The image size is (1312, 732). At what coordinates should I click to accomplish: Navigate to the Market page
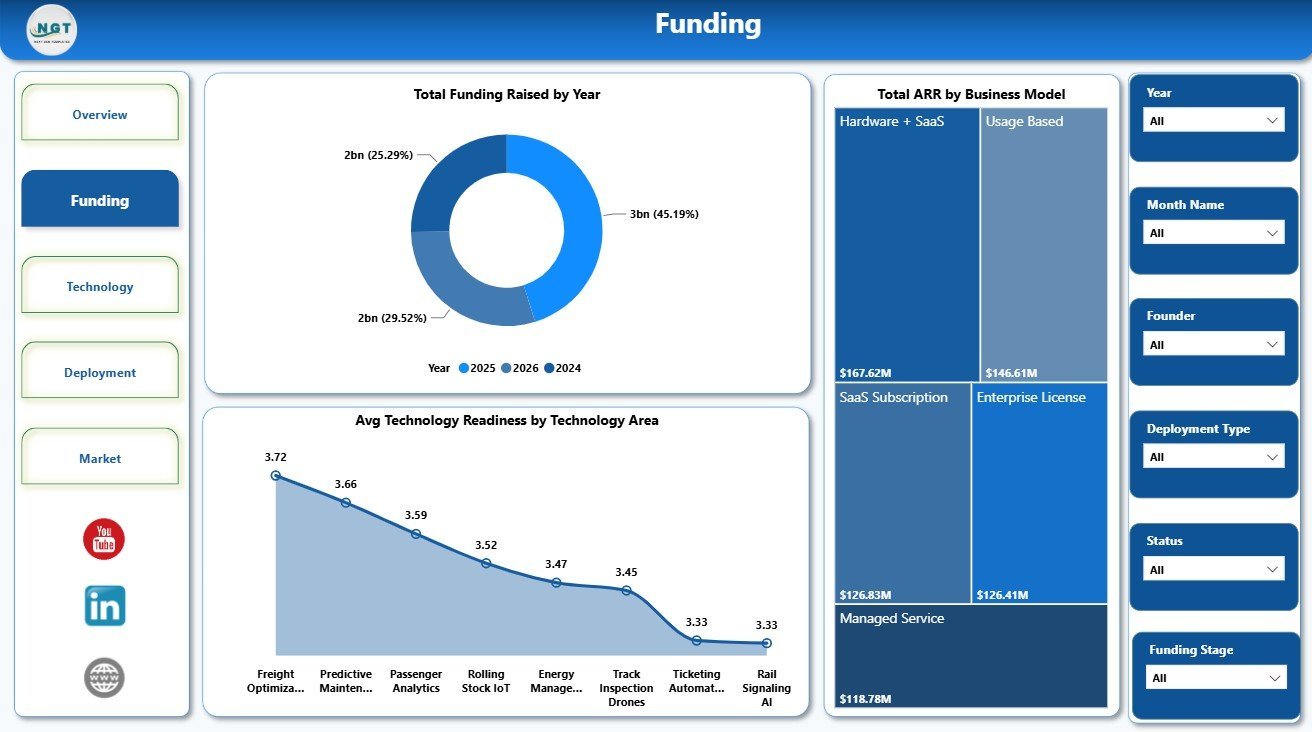coord(100,457)
